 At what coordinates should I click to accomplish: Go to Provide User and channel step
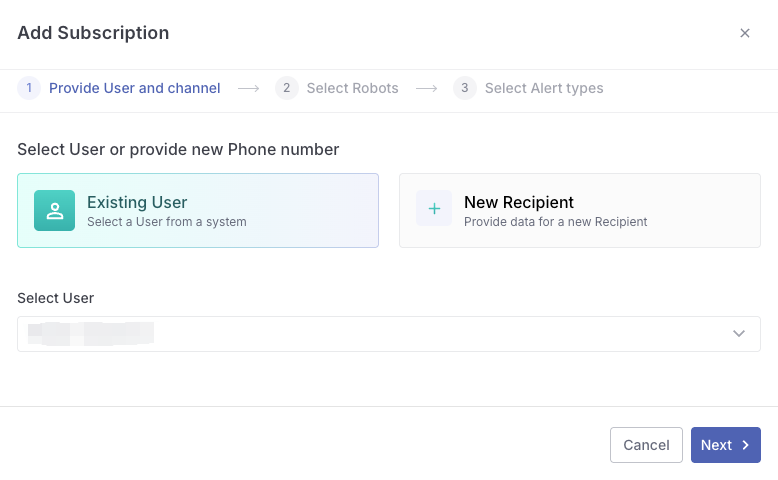tap(135, 88)
